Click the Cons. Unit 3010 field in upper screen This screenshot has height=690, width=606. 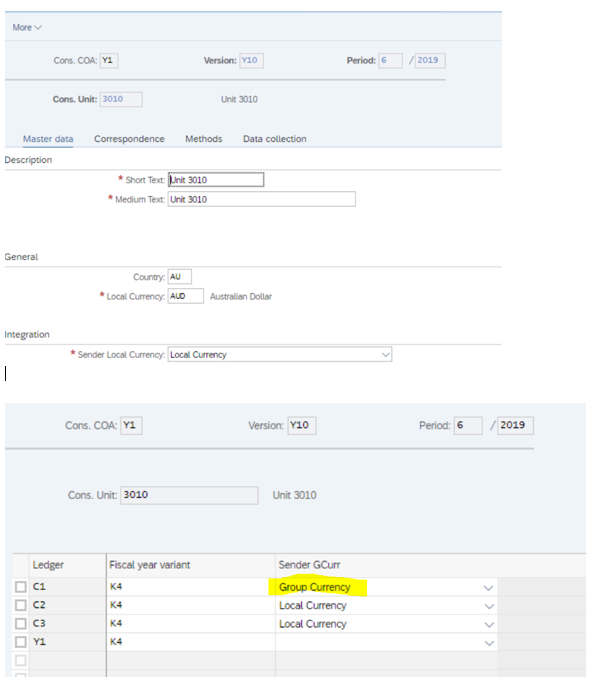(x=121, y=99)
